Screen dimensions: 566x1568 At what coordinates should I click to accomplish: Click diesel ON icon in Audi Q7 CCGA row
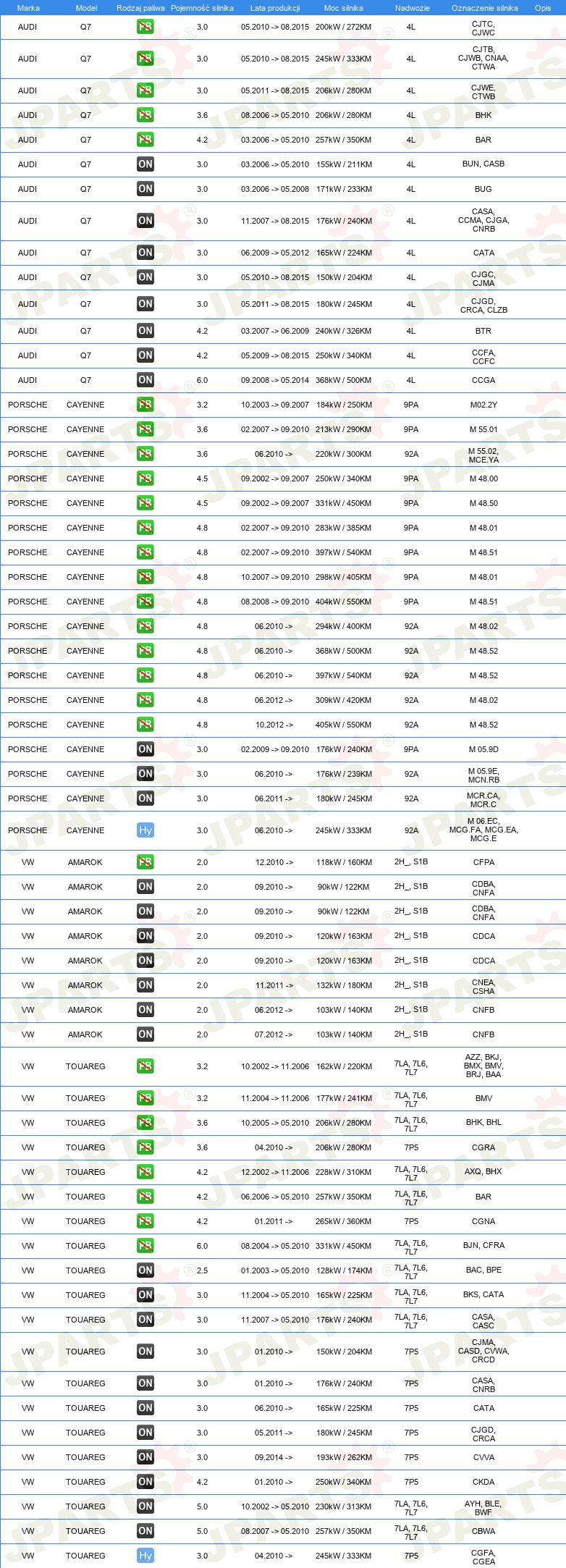(145, 380)
